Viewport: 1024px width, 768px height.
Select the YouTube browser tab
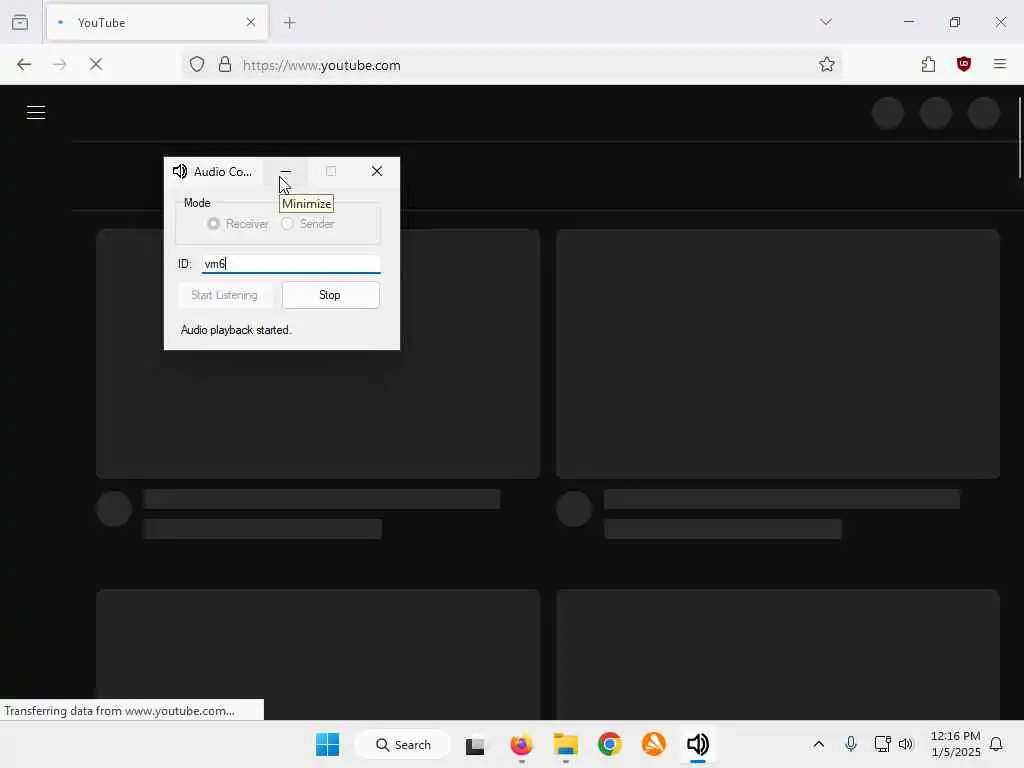pos(157,23)
